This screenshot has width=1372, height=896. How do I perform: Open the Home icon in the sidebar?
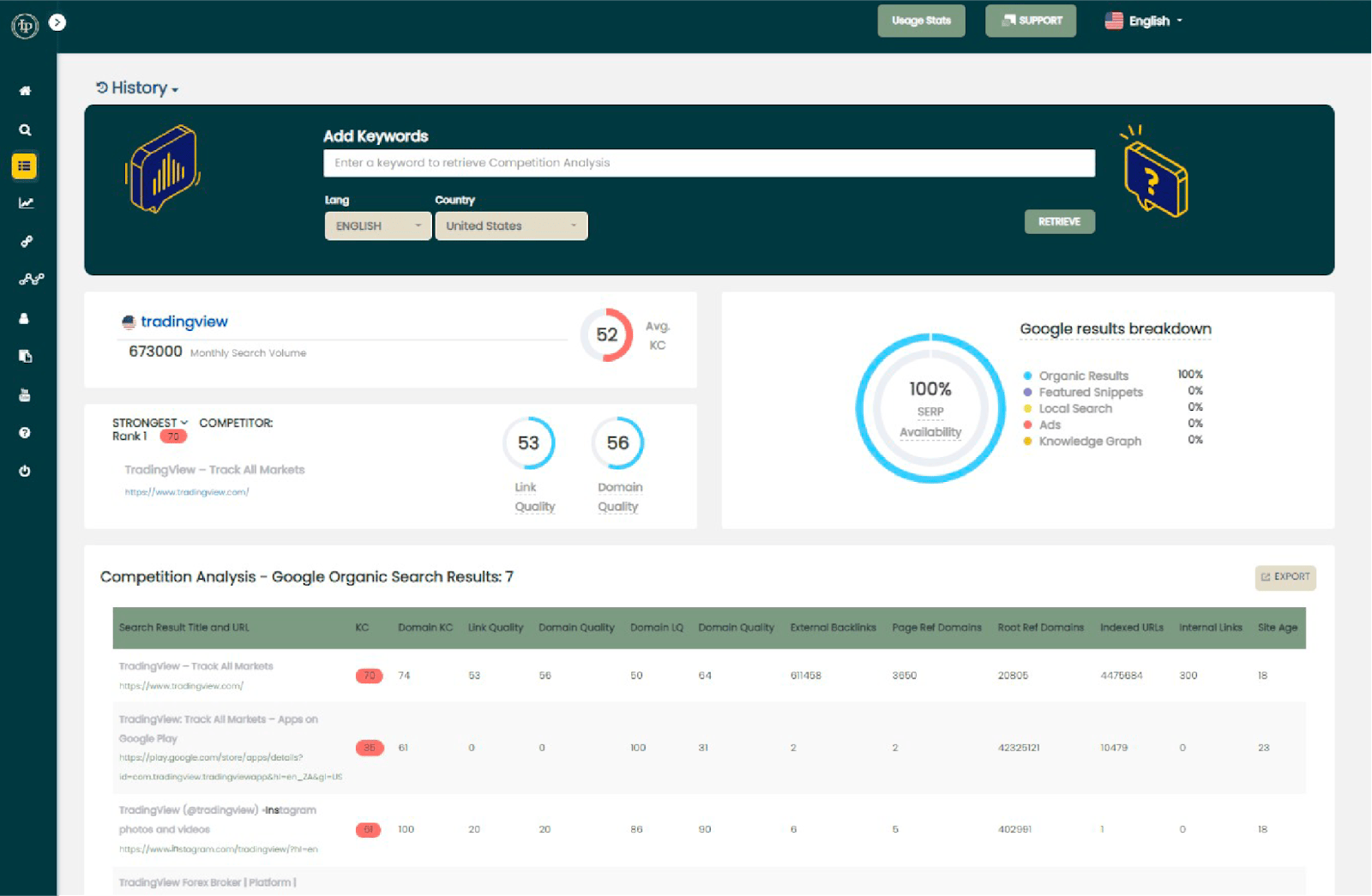(x=25, y=91)
